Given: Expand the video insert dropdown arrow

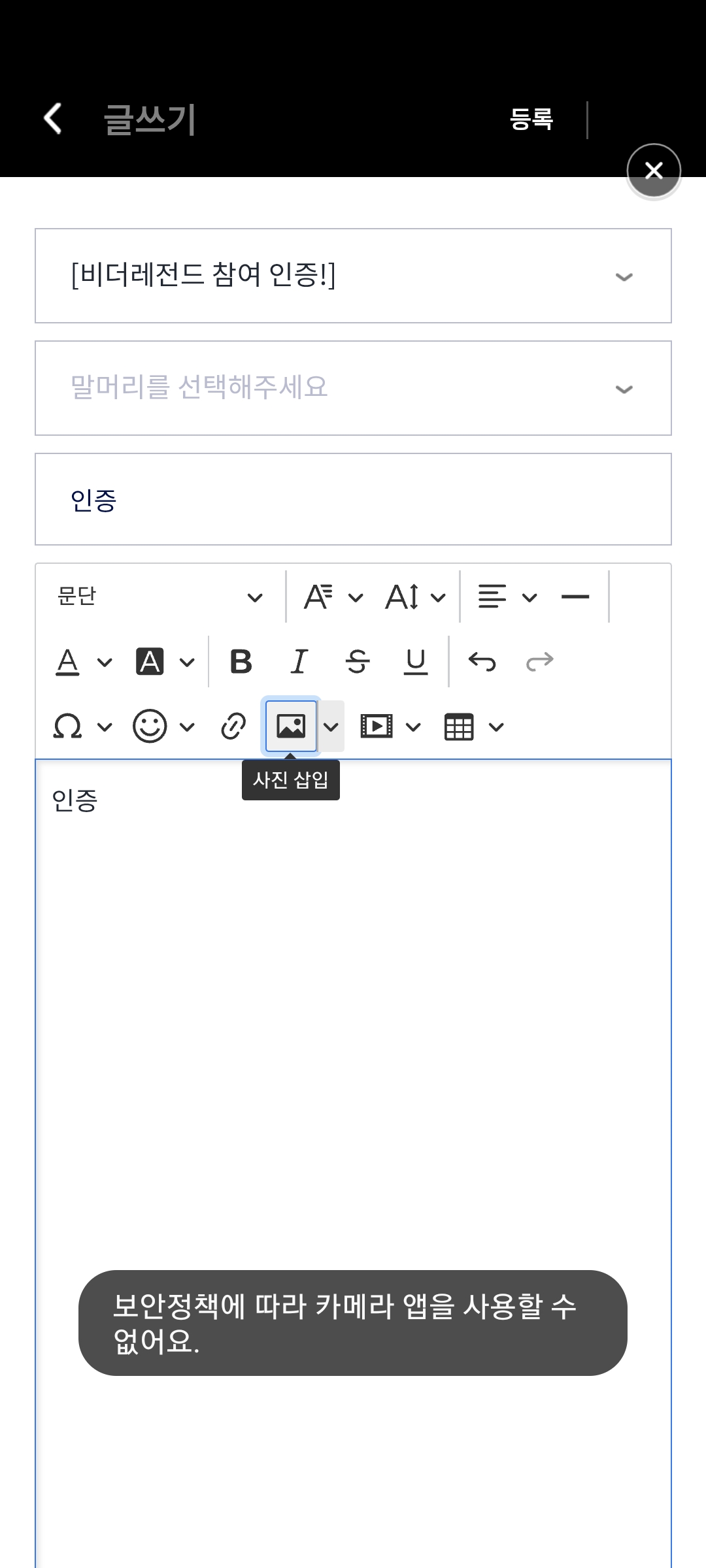Looking at the screenshot, I should click(x=414, y=727).
